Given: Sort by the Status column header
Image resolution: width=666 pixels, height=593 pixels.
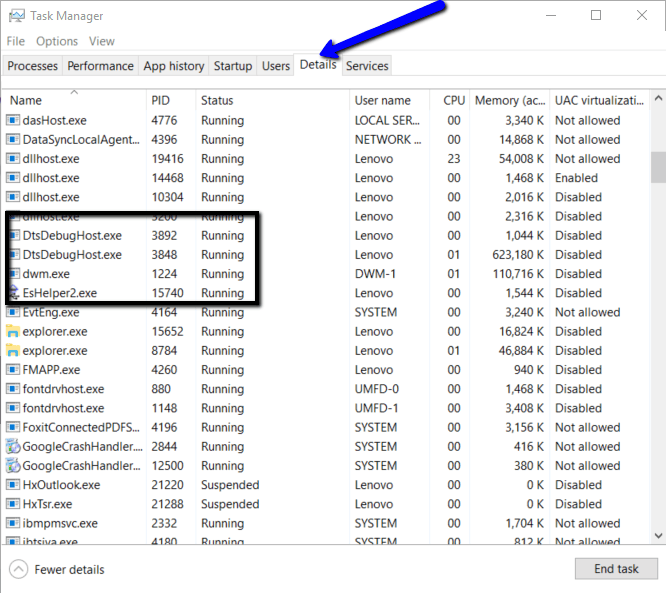Looking at the screenshot, I should click(273, 100).
